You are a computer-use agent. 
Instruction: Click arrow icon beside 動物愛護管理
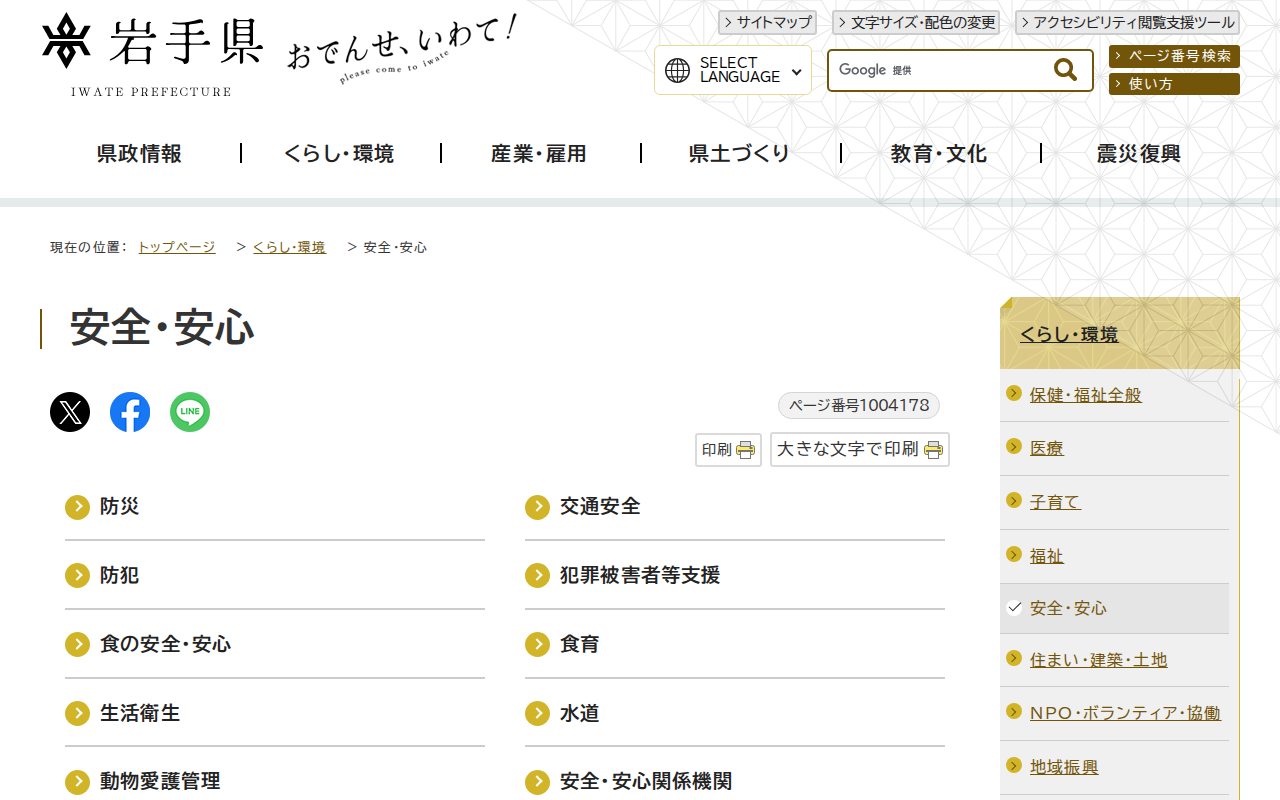click(x=78, y=782)
